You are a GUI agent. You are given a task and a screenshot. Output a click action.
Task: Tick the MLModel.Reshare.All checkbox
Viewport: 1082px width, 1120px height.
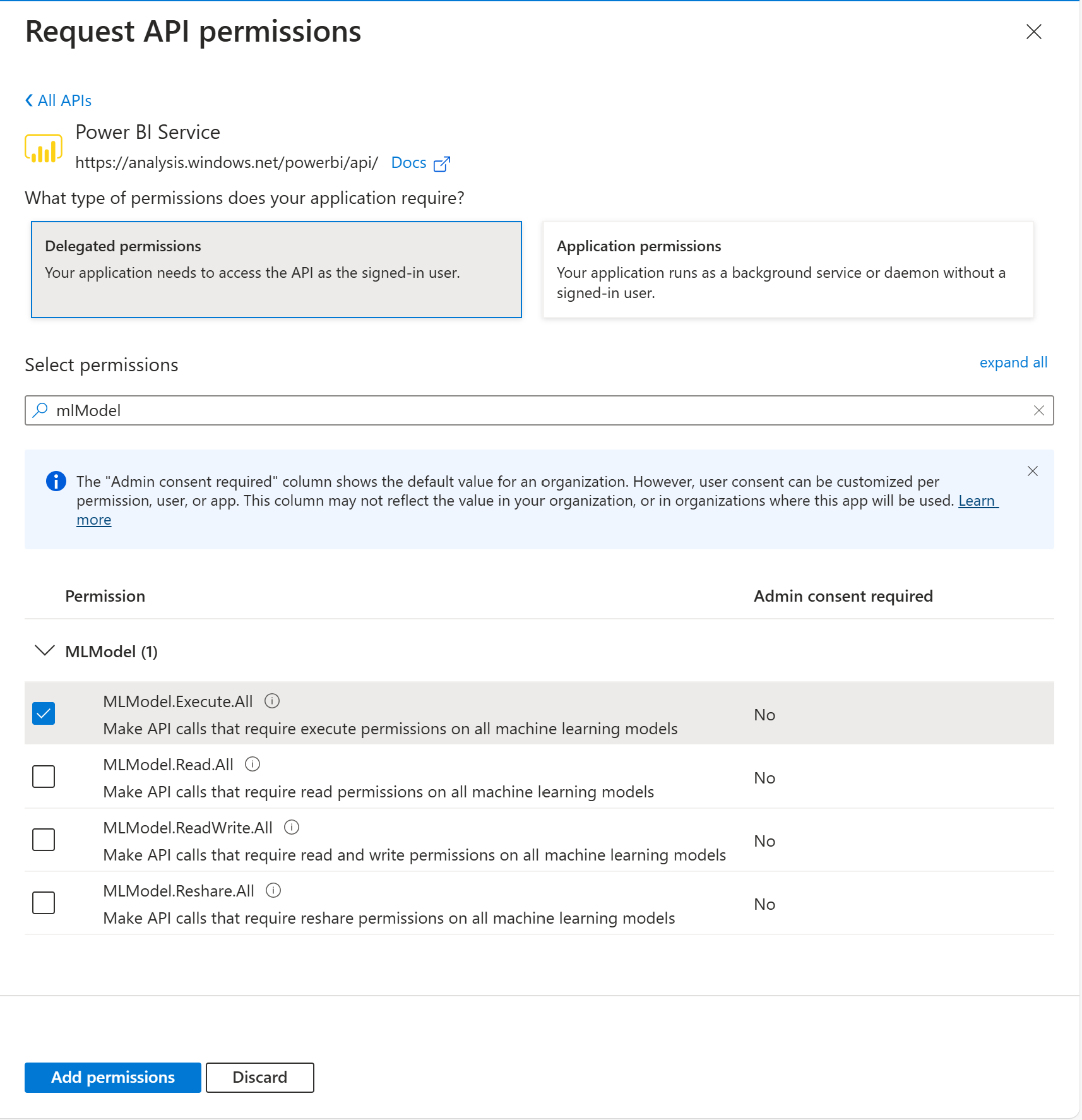[x=44, y=903]
